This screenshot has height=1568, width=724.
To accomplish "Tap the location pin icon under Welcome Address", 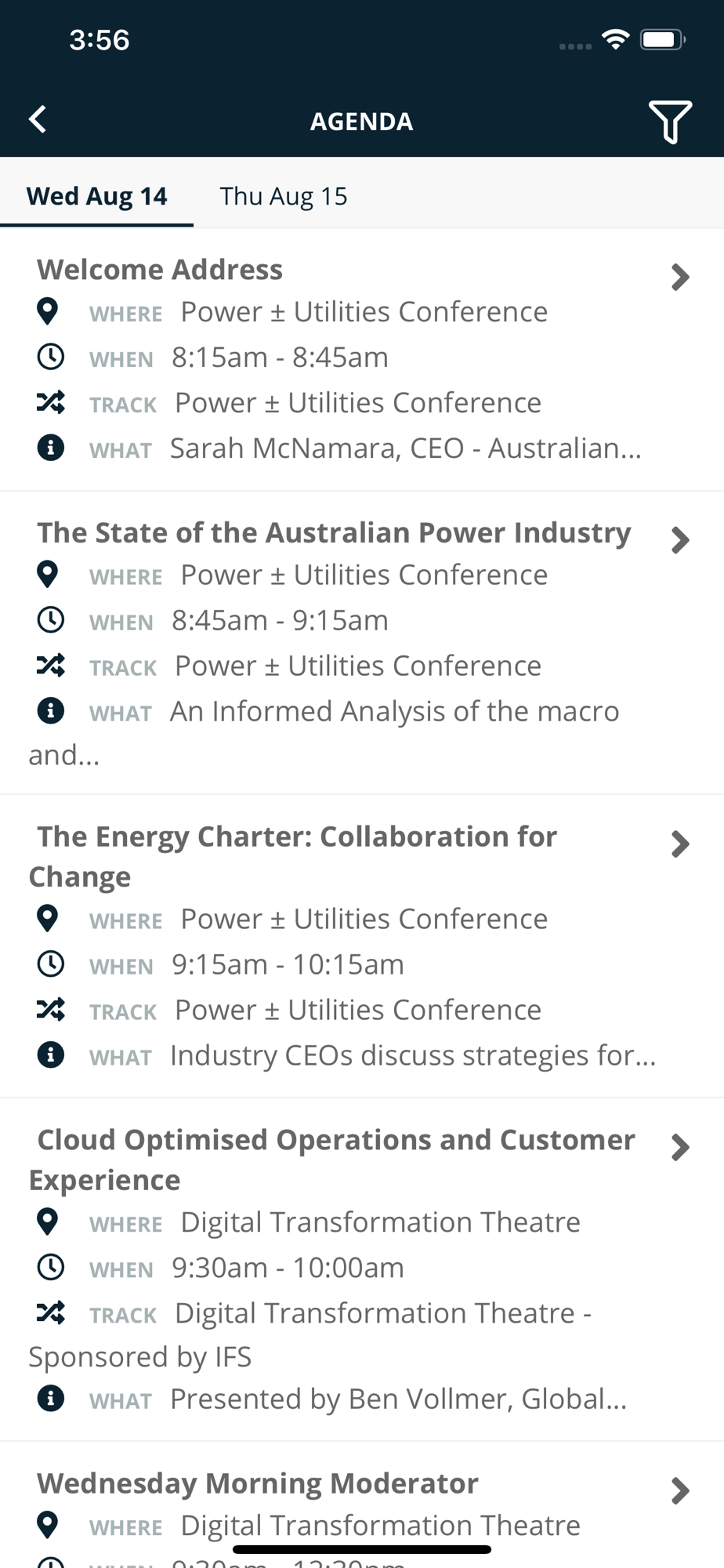I will coord(48,311).
